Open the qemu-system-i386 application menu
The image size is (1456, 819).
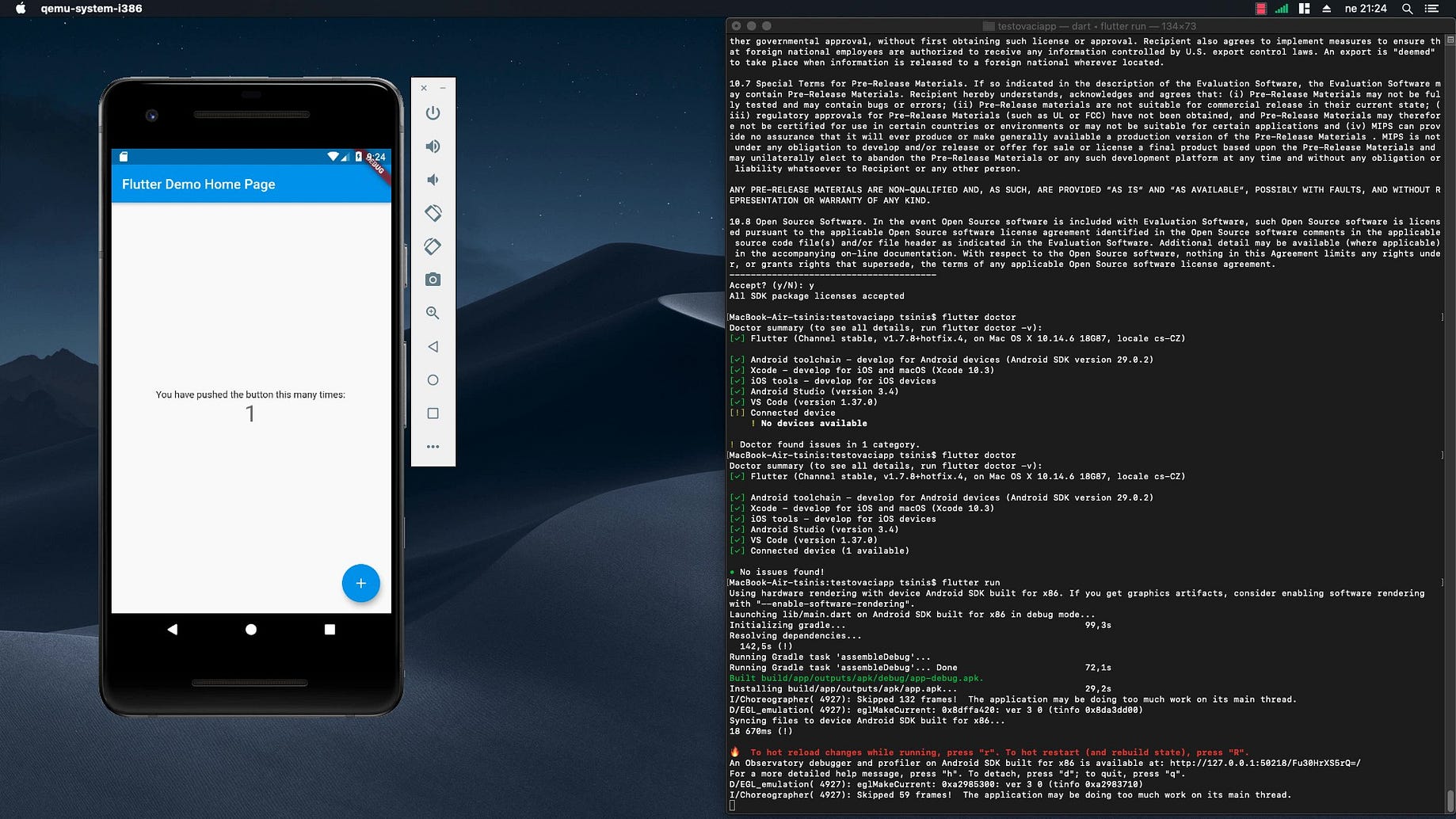(x=91, y=9)
